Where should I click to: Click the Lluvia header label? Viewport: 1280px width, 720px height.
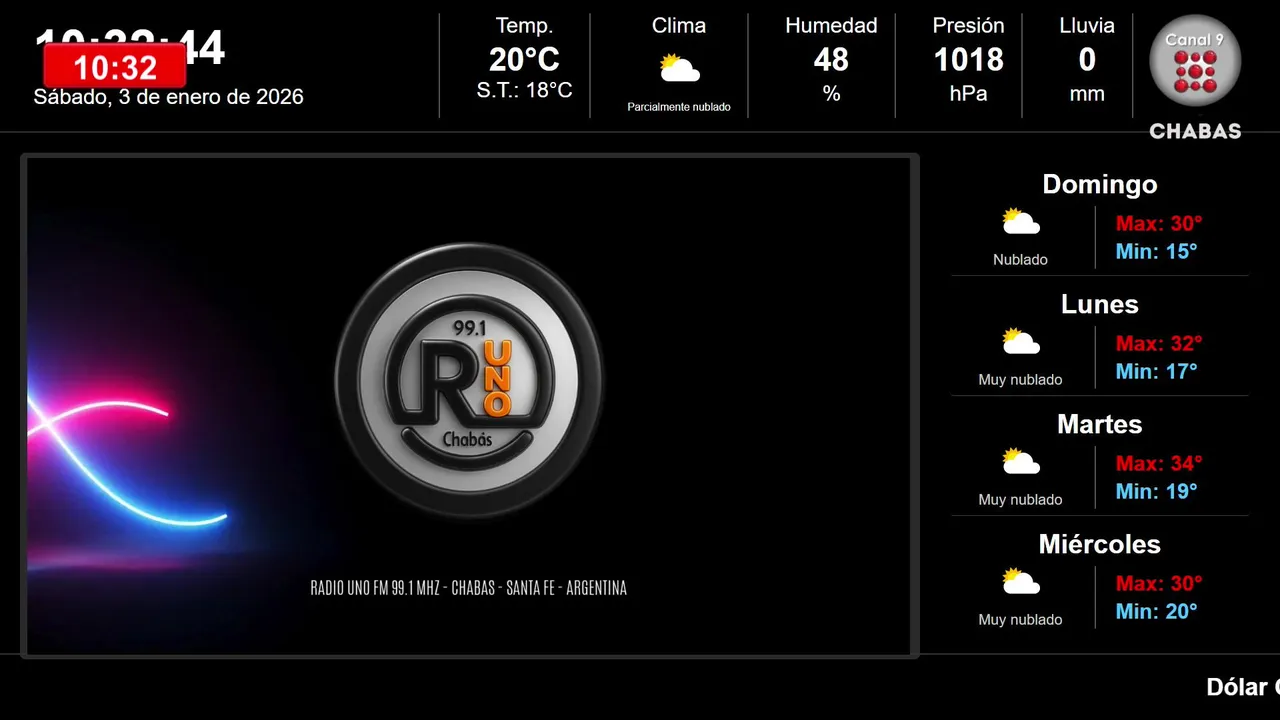(x=1087, y=26)
